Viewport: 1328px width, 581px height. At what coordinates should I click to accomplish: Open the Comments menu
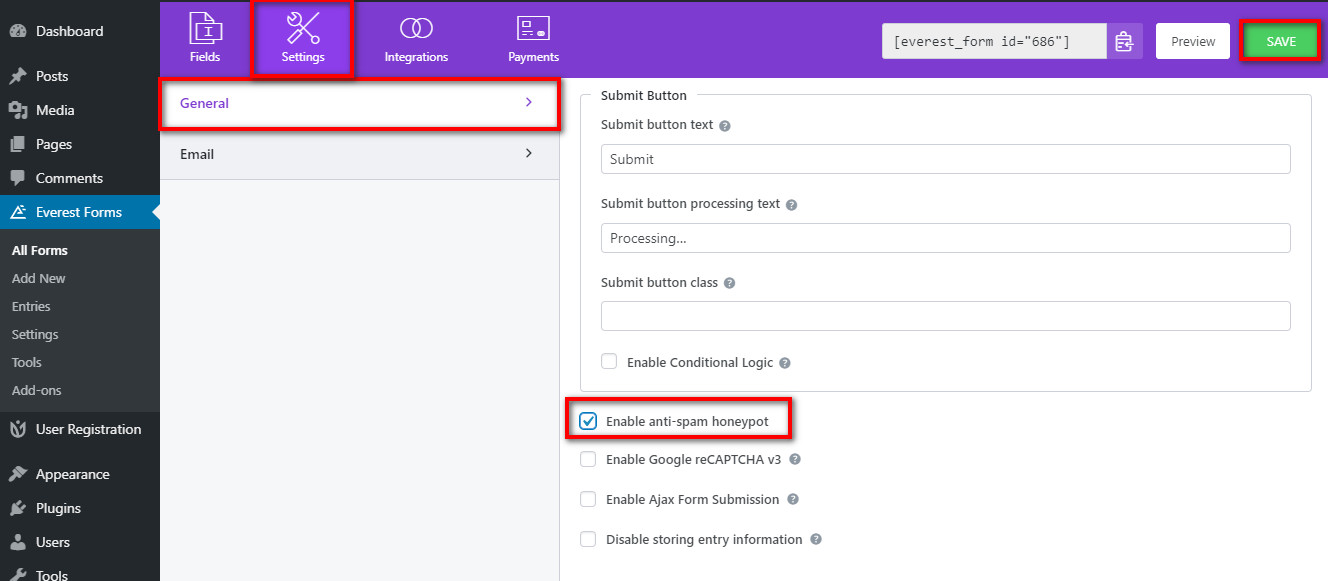tap(80, 178)
